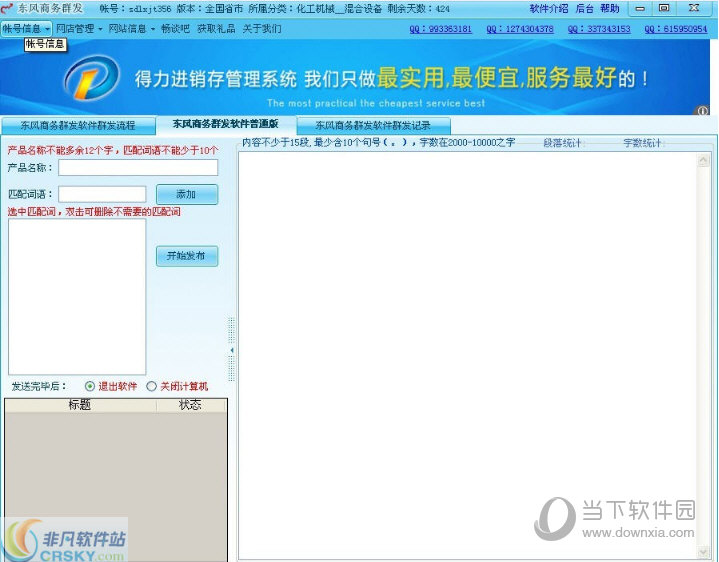Select the 退出软件 radio option
719x562 pixels.
[111, 386]
